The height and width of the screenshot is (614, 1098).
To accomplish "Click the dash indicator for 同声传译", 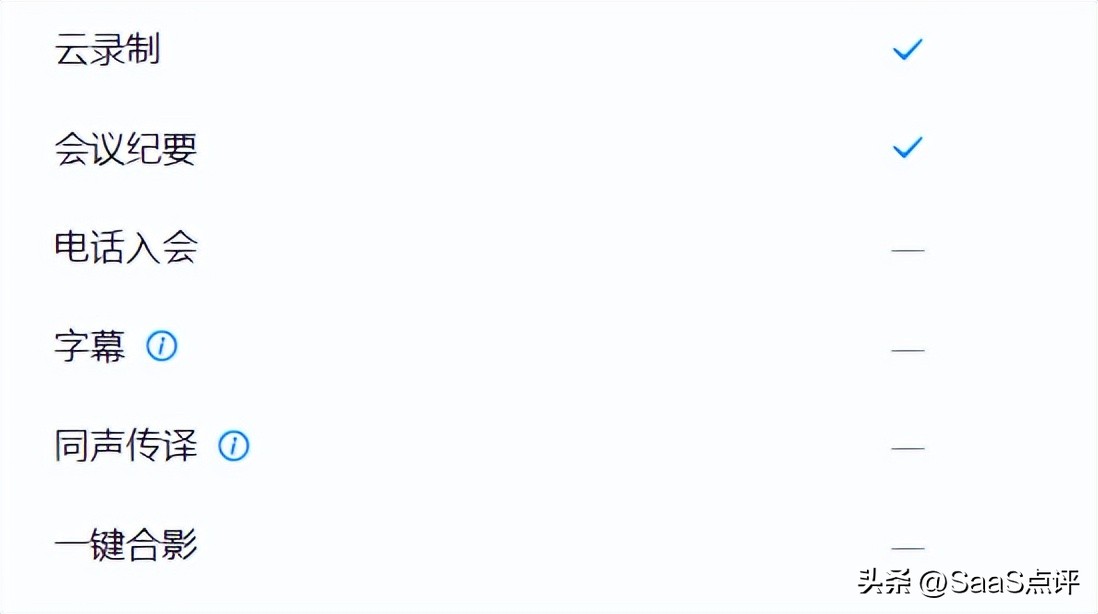I will point(907,448).
